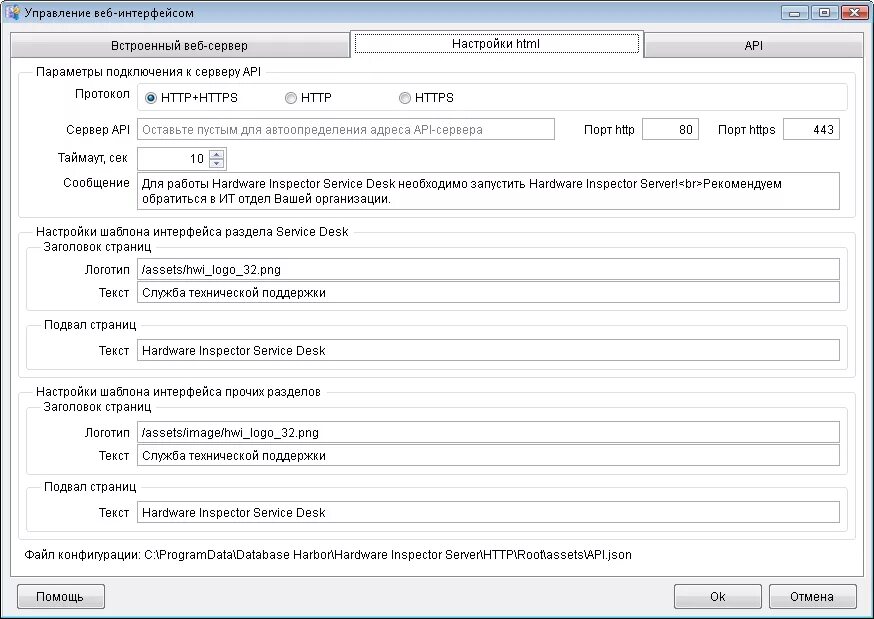The width and height of the screenshot is (874, 619).
Task: Click the Настройки шаблона интерфейса раздела Service Desk heading
Action: pos(192,232)
